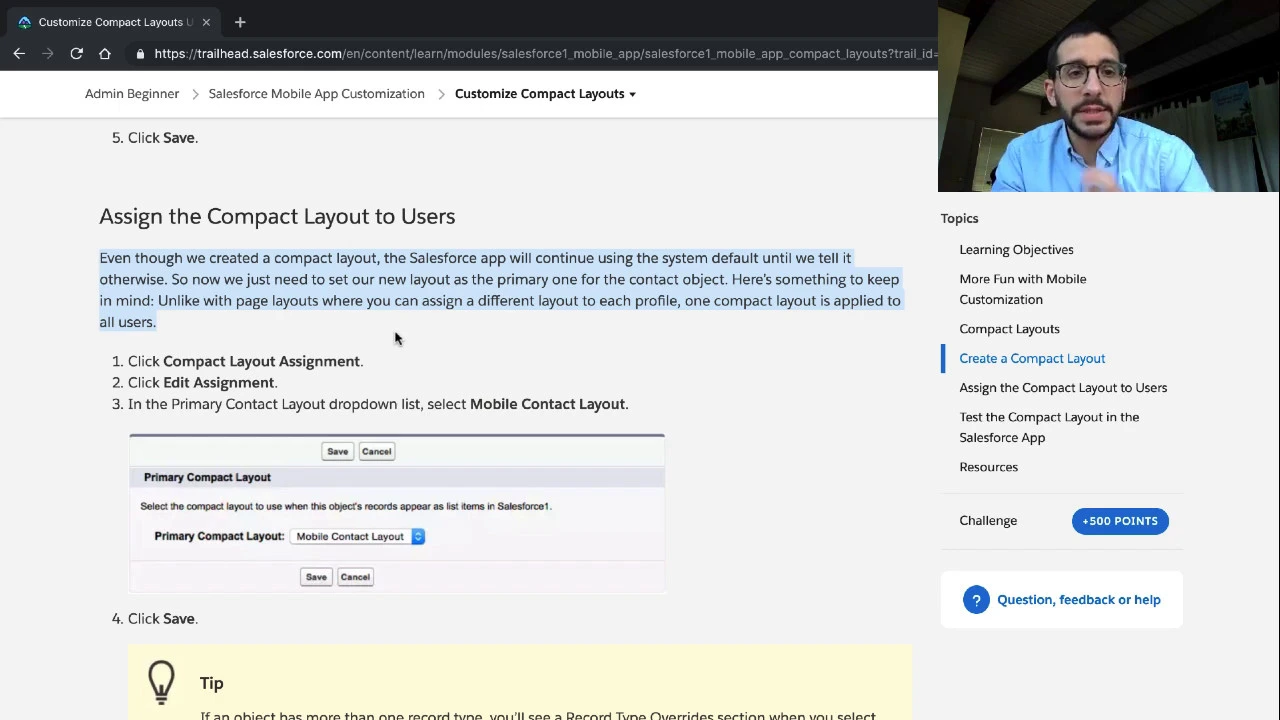Jump to Learning Objectives topic
Image resolution: width=1280 pixels, height=720 pixels.
tap(1016, 250)
